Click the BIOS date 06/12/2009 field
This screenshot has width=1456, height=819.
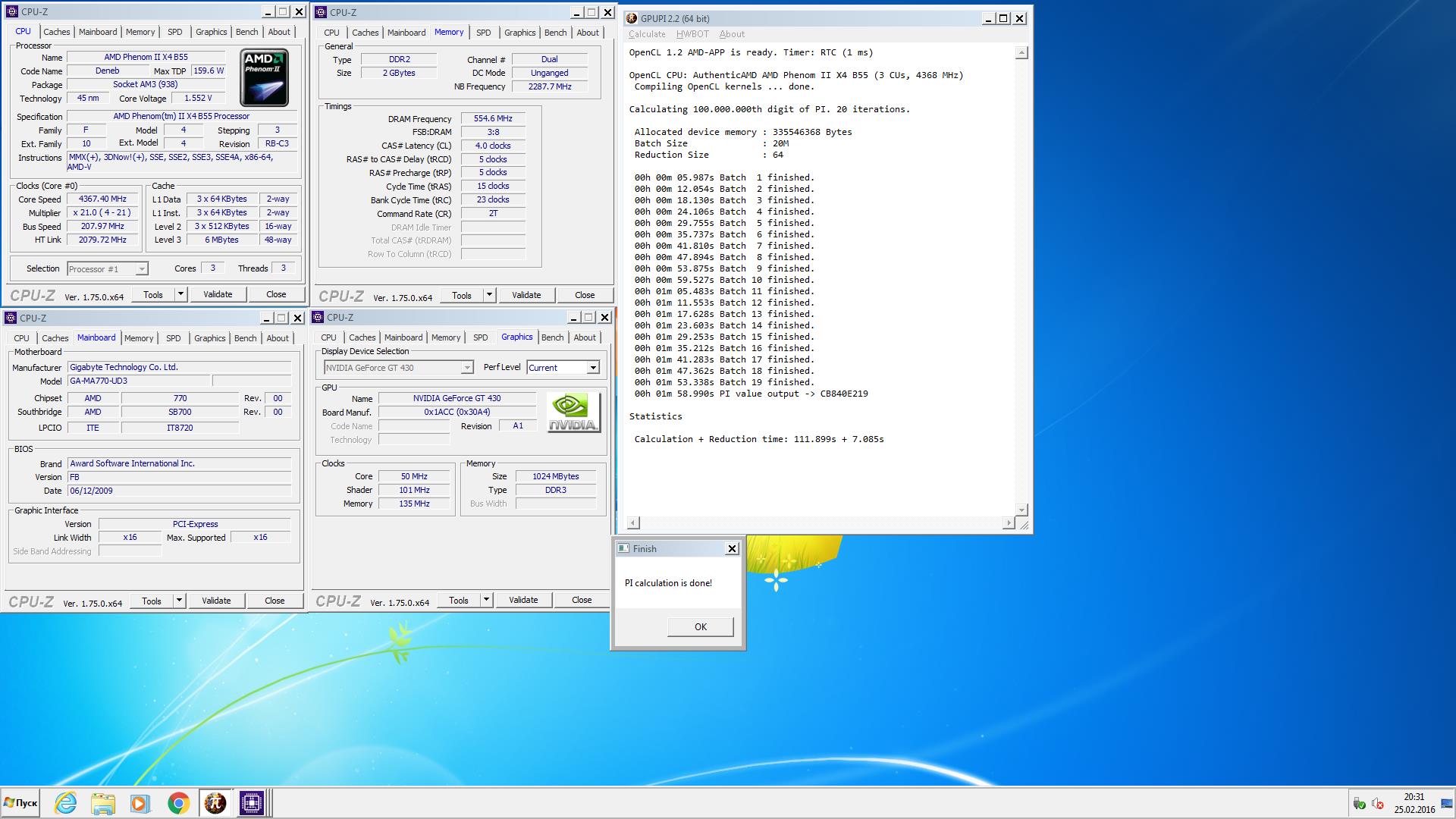coord(180,491)
